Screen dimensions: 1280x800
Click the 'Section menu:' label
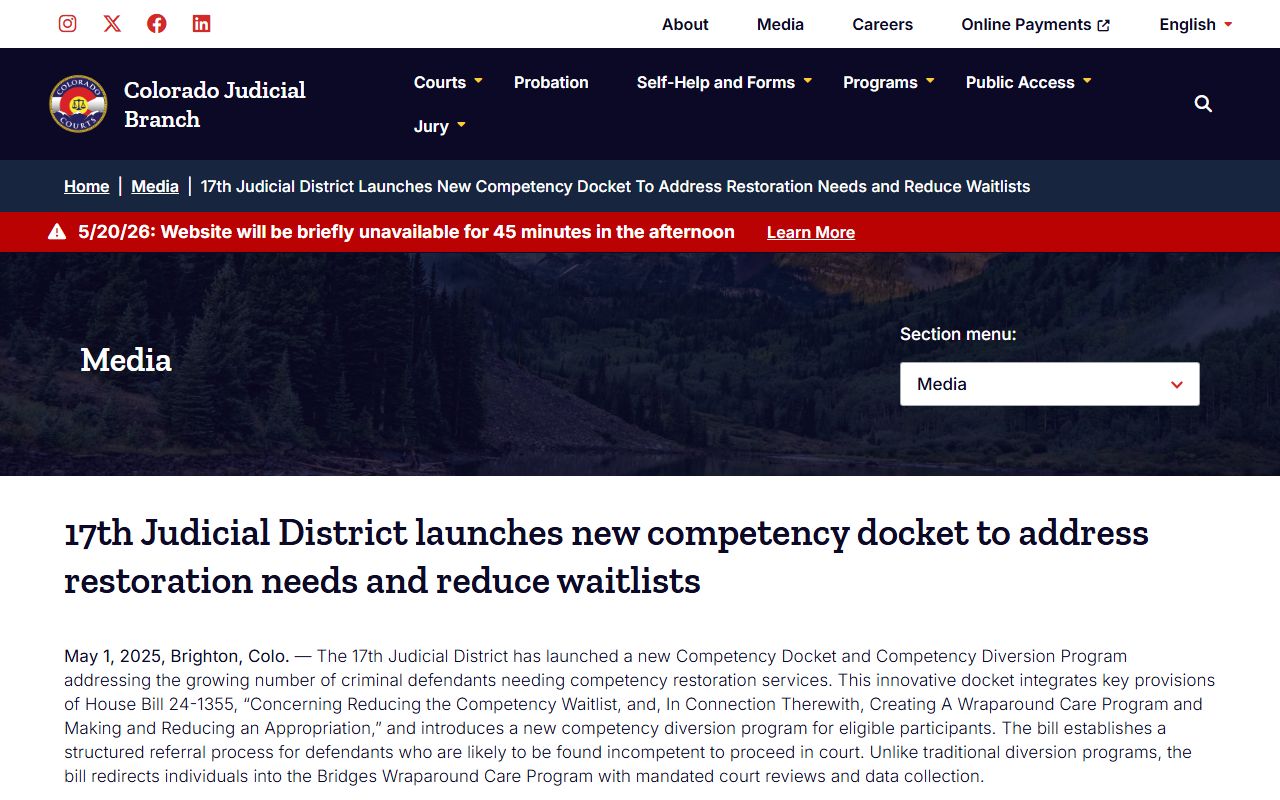[958, 334]
